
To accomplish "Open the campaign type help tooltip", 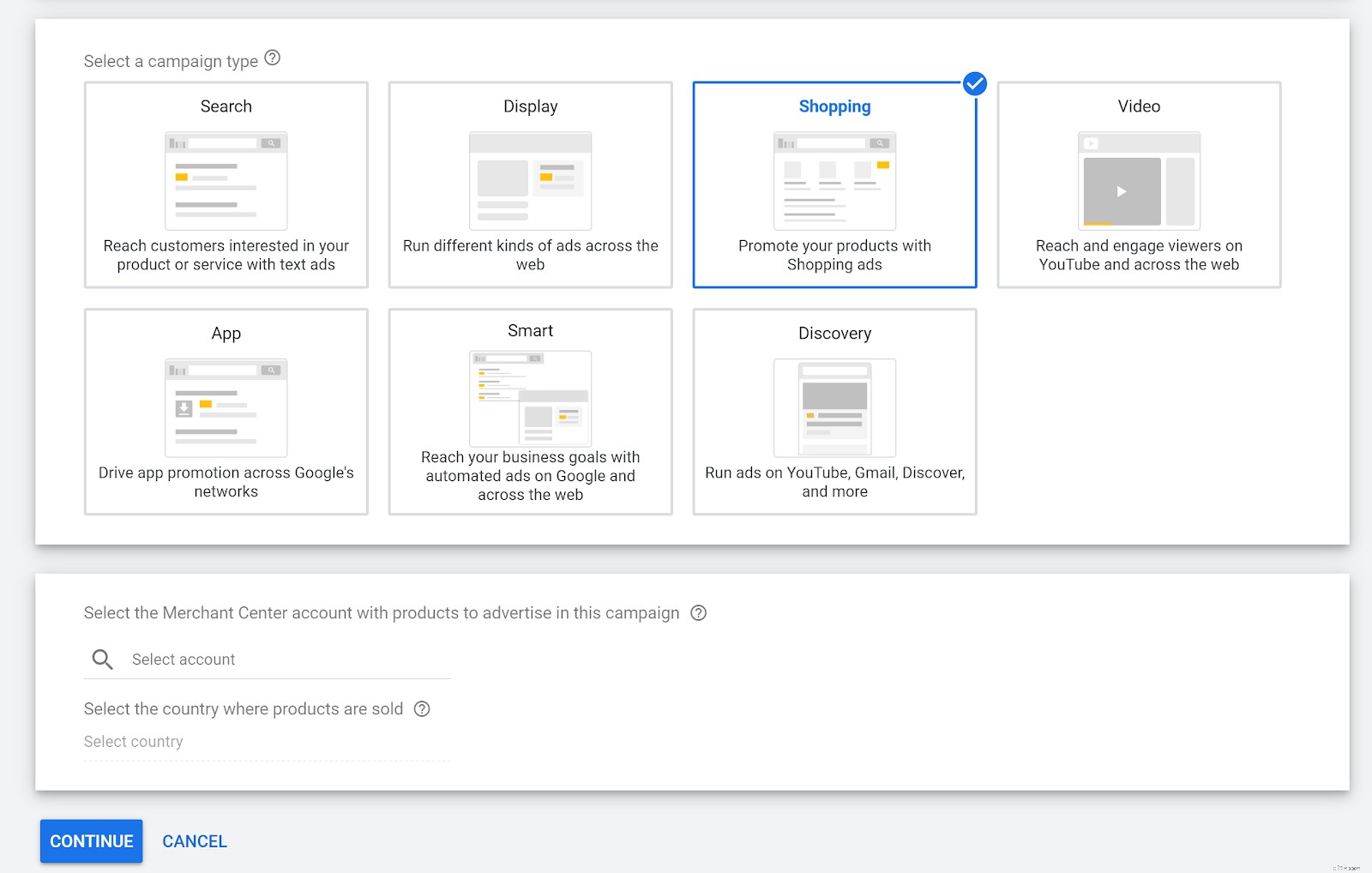I will (x=273, y=57).
